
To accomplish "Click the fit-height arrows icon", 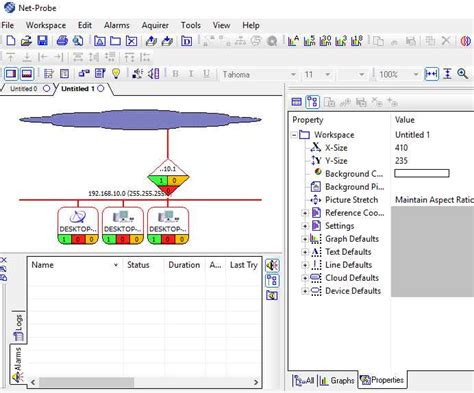I will pos(448,74).
